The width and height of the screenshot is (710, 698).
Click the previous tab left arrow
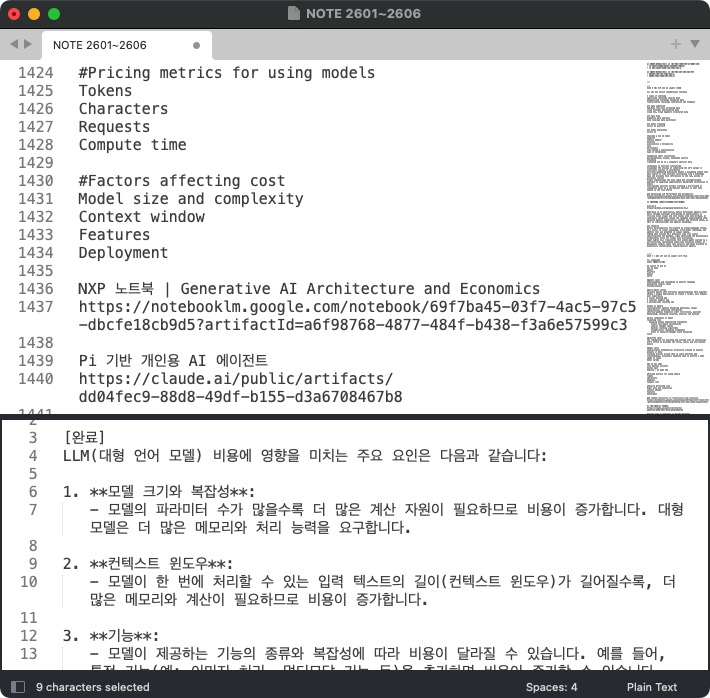point(13,44)
